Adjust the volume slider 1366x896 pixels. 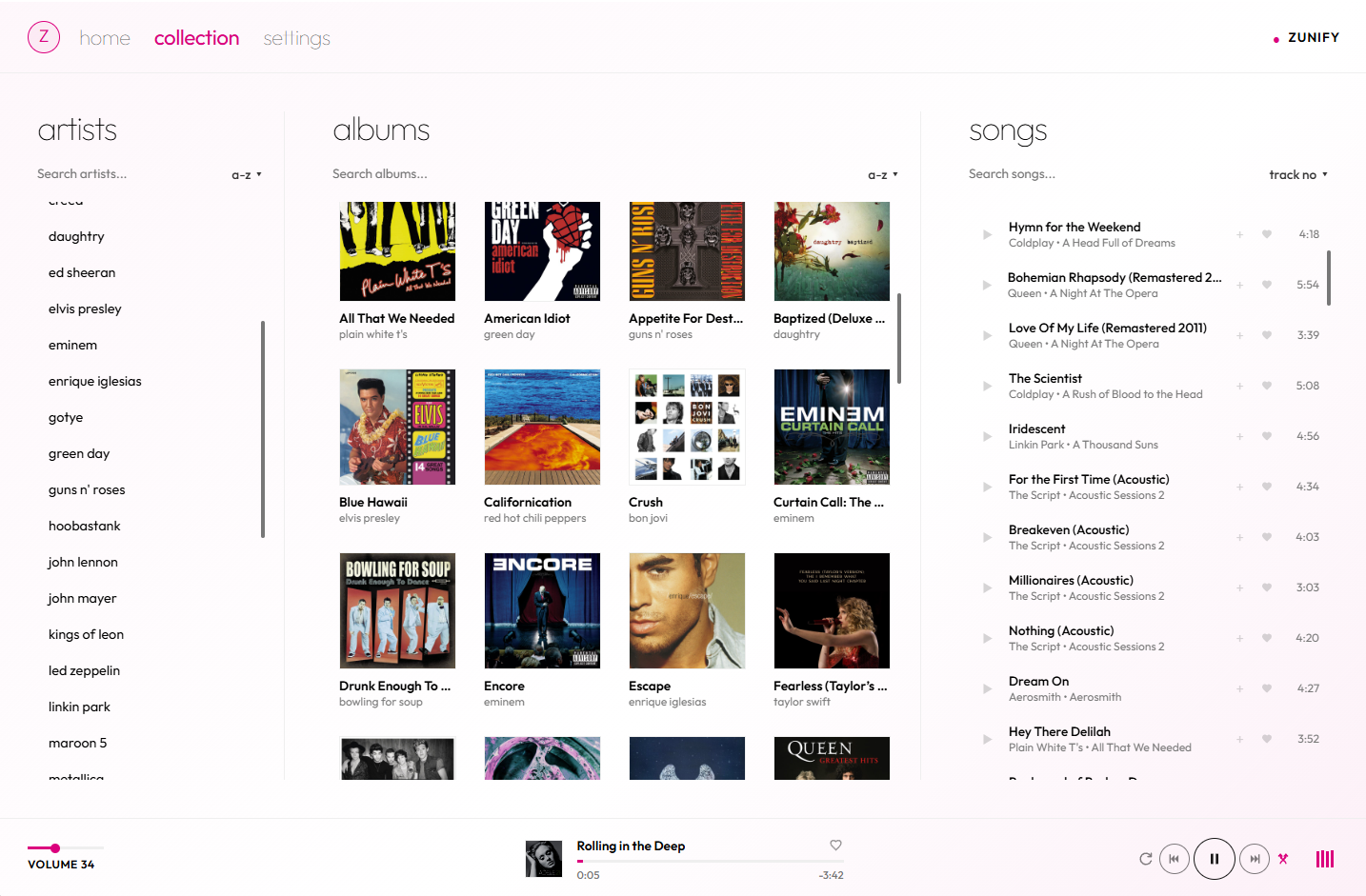tap(66, 847)
